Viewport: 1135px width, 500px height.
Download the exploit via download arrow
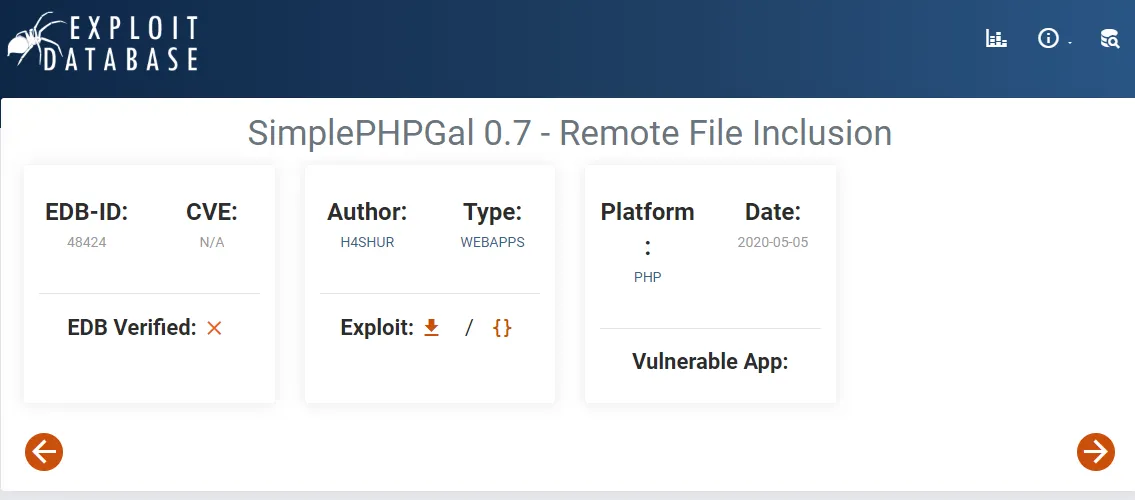click(x=431, y=328)
